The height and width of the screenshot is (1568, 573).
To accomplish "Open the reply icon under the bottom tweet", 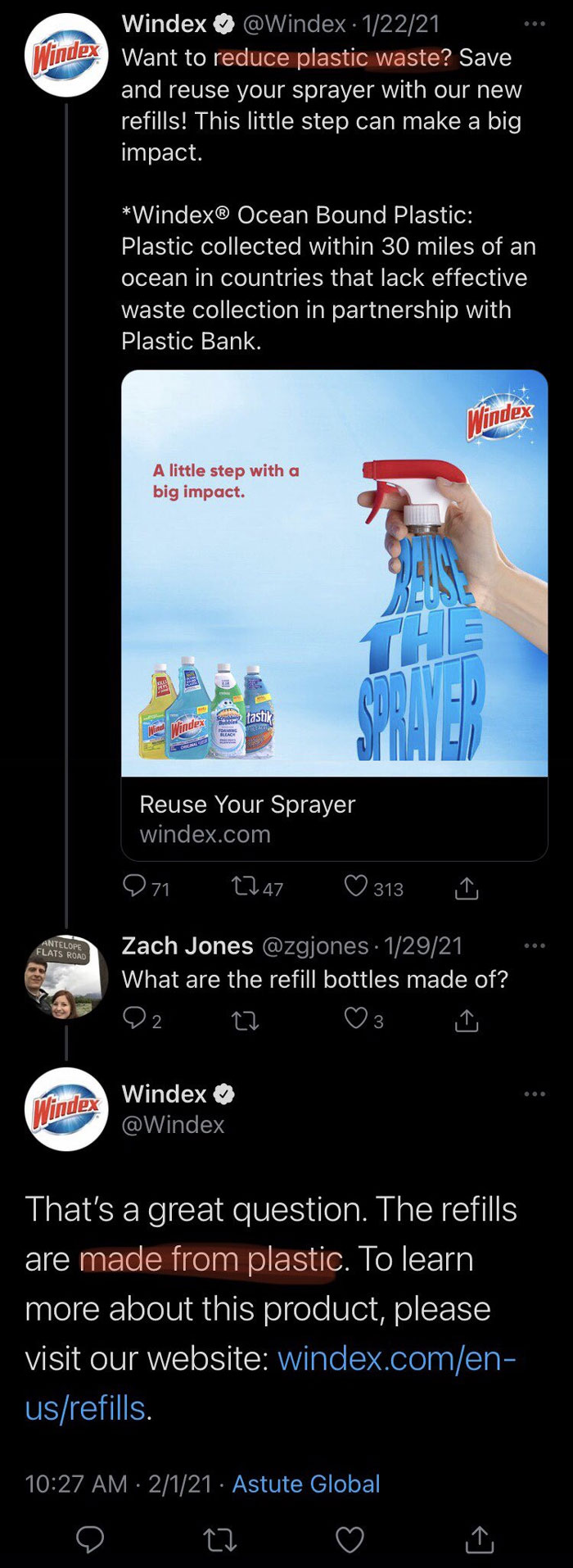I will (x=90, y=1540).
